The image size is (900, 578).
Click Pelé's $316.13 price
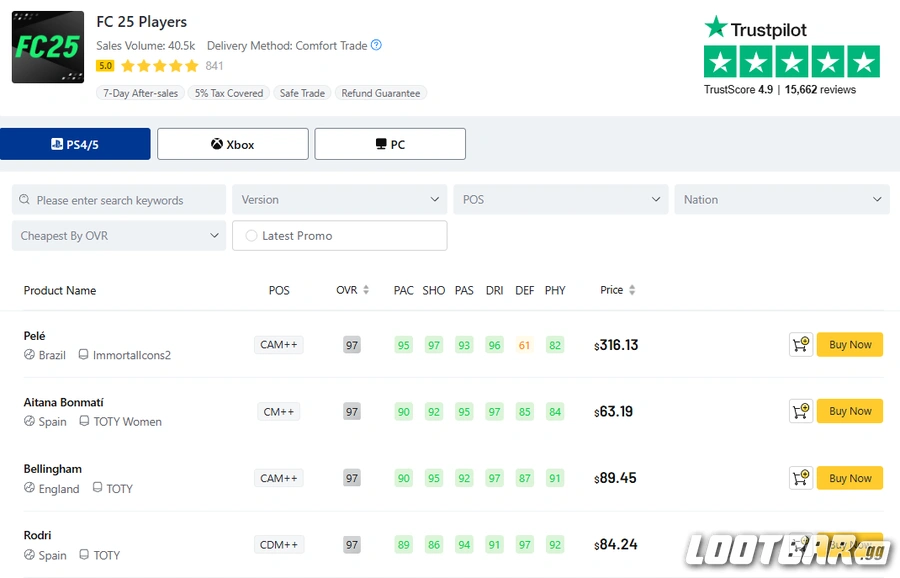click(x=616, y=345)
